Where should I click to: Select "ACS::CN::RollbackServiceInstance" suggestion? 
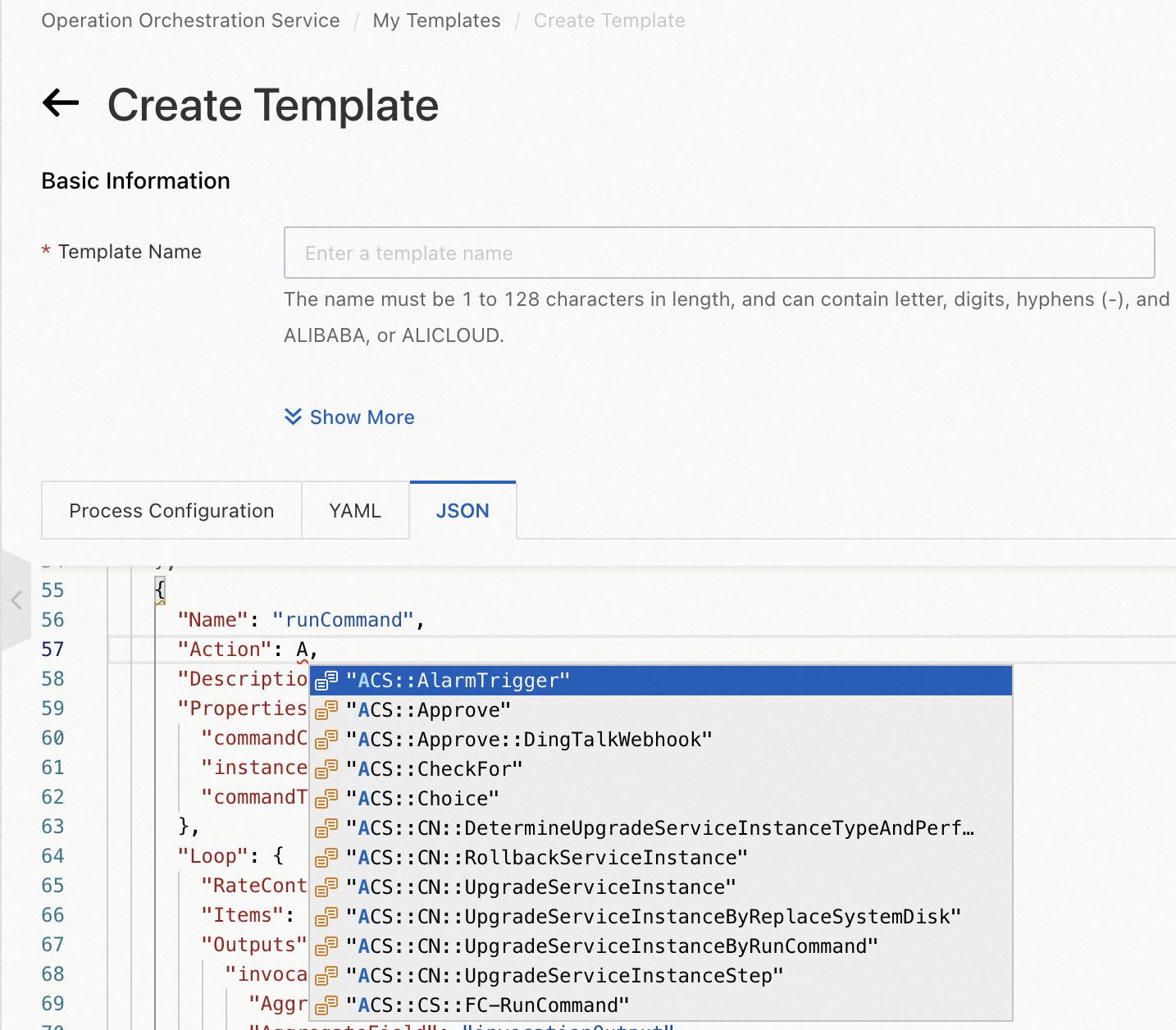[661, 858]
